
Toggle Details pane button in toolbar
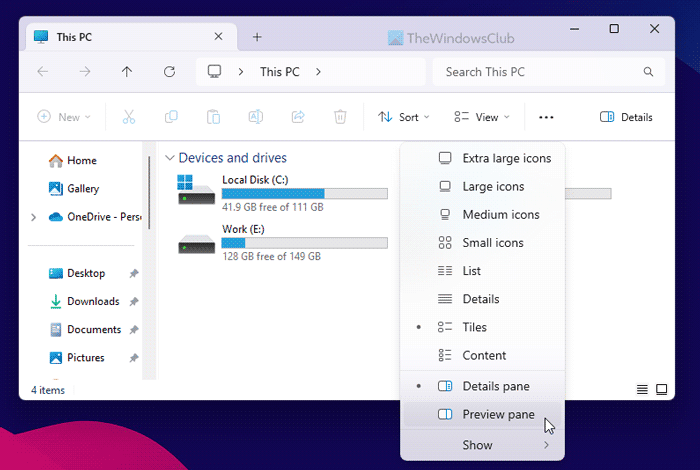[626, 117]
